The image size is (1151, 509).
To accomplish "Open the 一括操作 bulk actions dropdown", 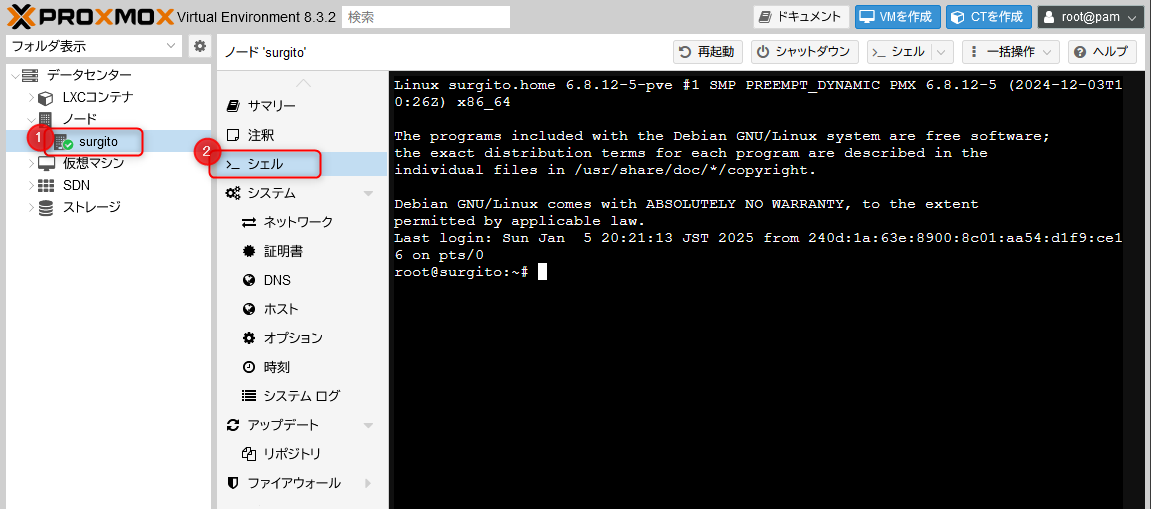I will pyautogui.click(x=1010, y=52).
